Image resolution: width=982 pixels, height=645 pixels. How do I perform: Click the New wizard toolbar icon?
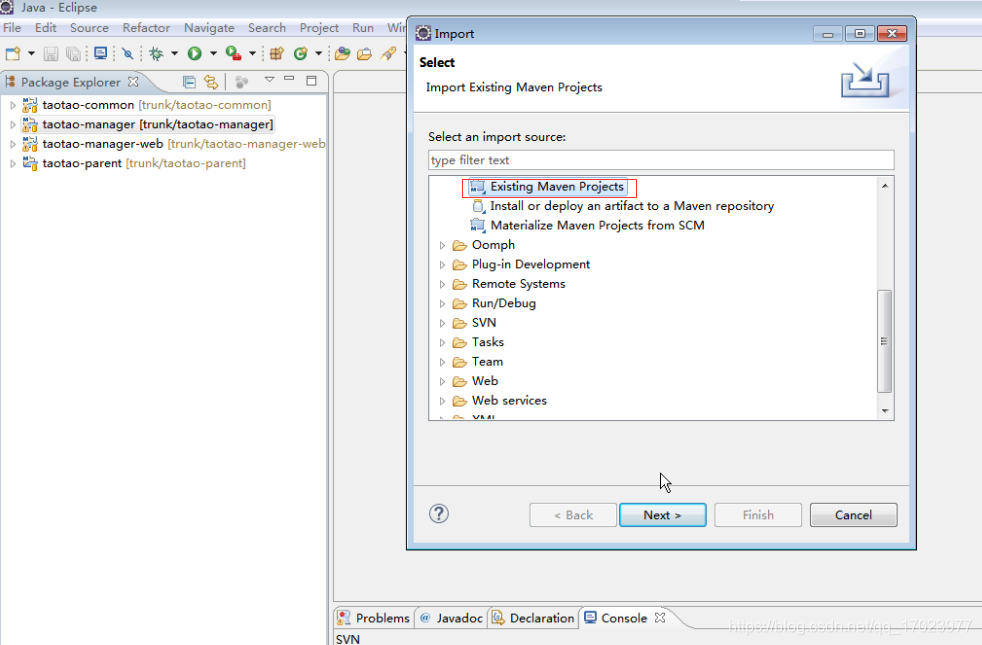(13, 54)
